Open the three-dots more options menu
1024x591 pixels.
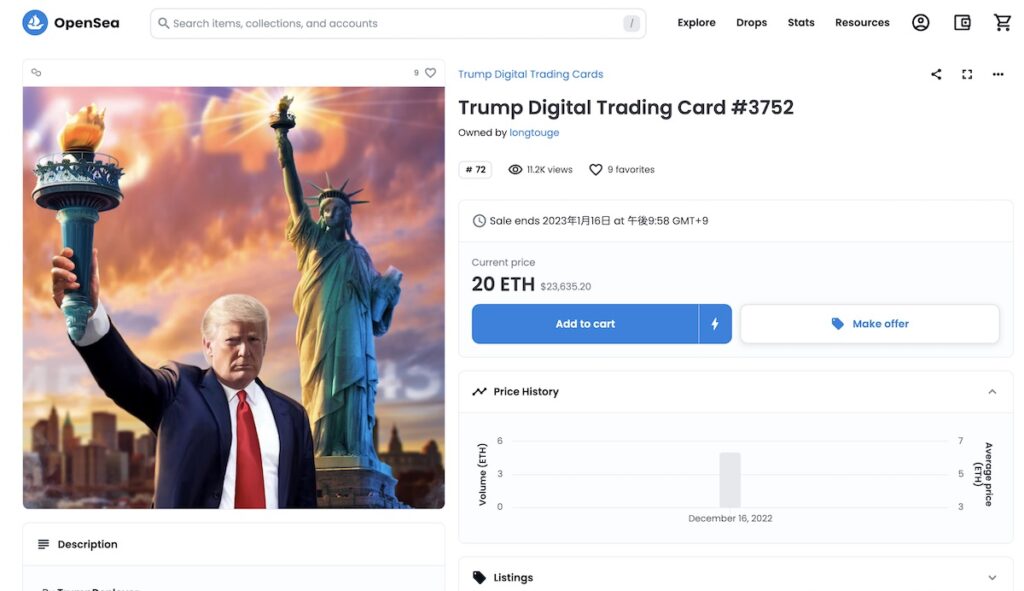[x=998, y=74]
